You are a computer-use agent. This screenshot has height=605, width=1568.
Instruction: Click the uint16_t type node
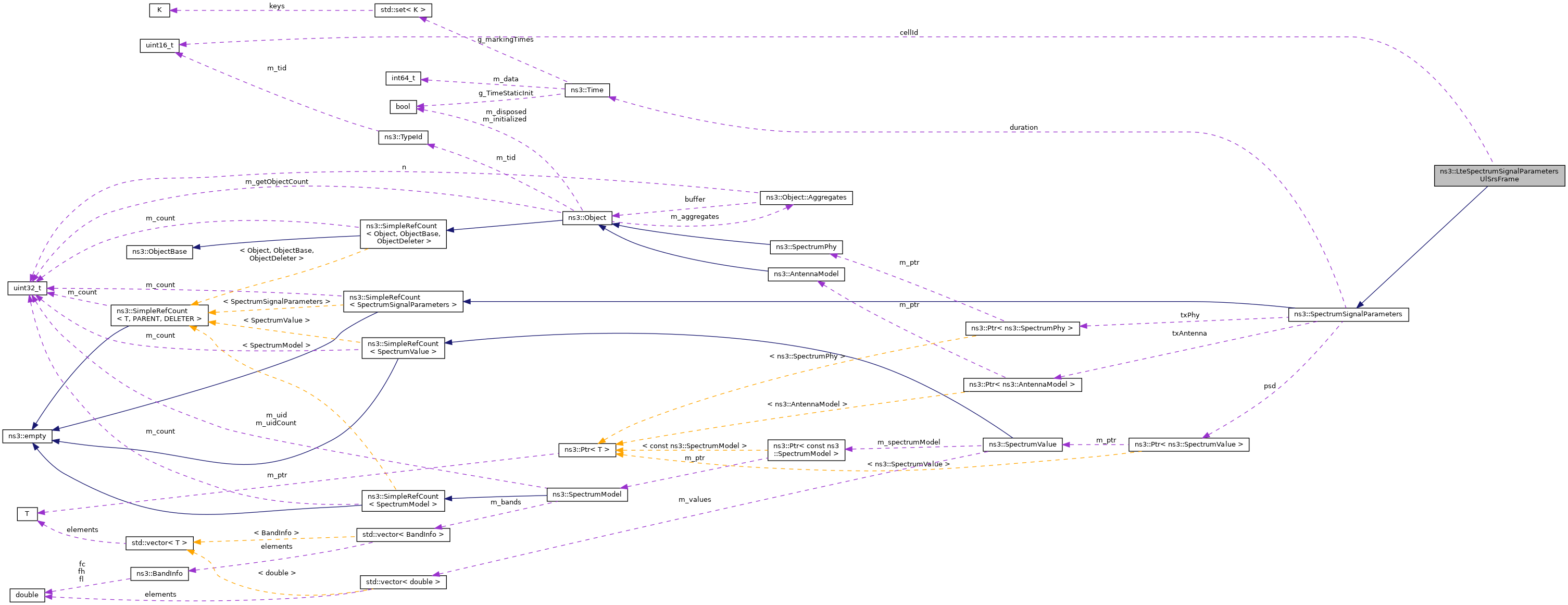(159, 46)
